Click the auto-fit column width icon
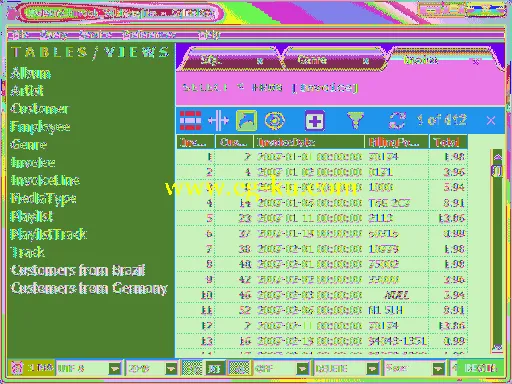 [x=218, y=120]
